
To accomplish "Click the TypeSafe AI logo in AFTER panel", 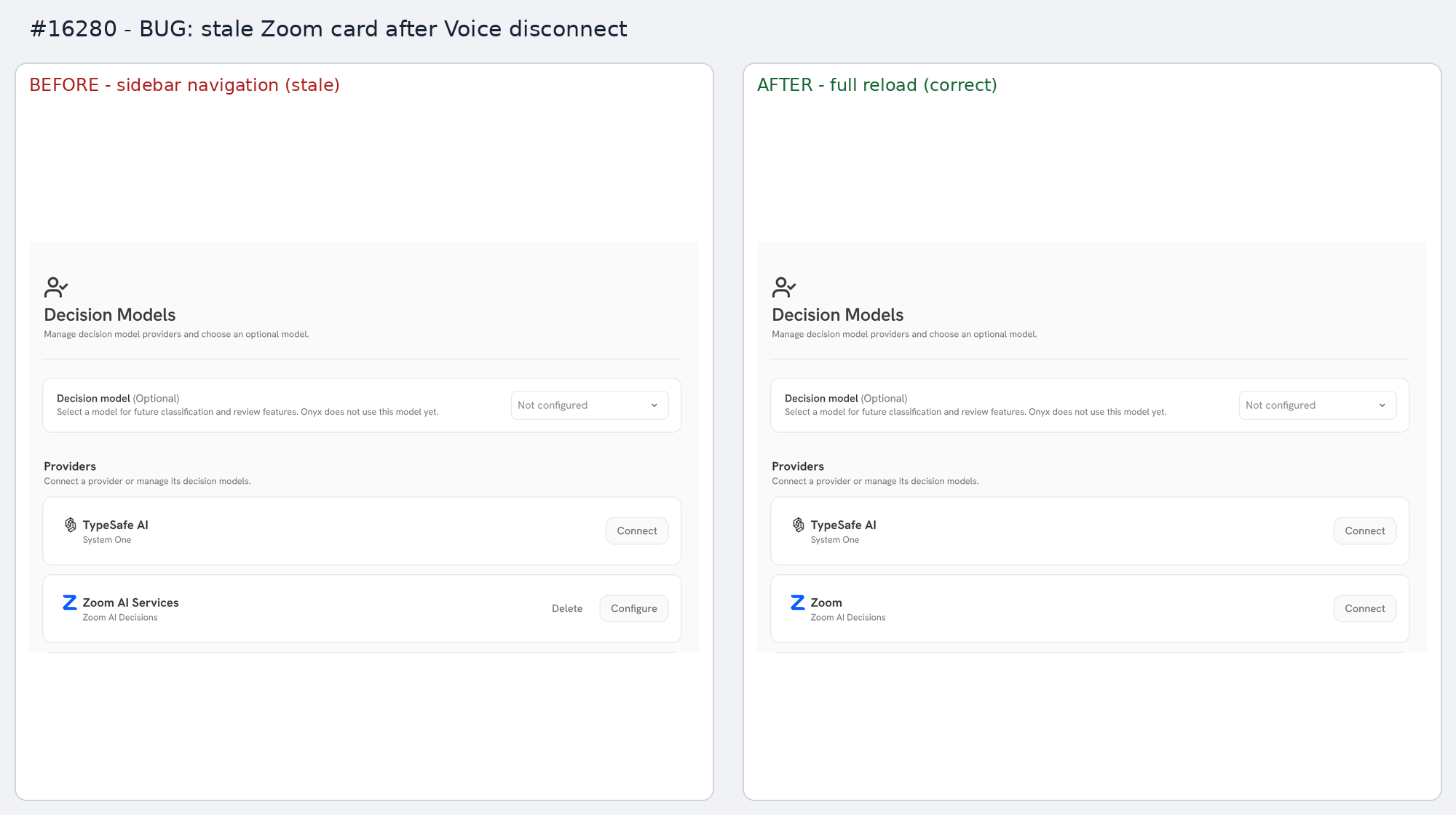I will coord(799,525).
